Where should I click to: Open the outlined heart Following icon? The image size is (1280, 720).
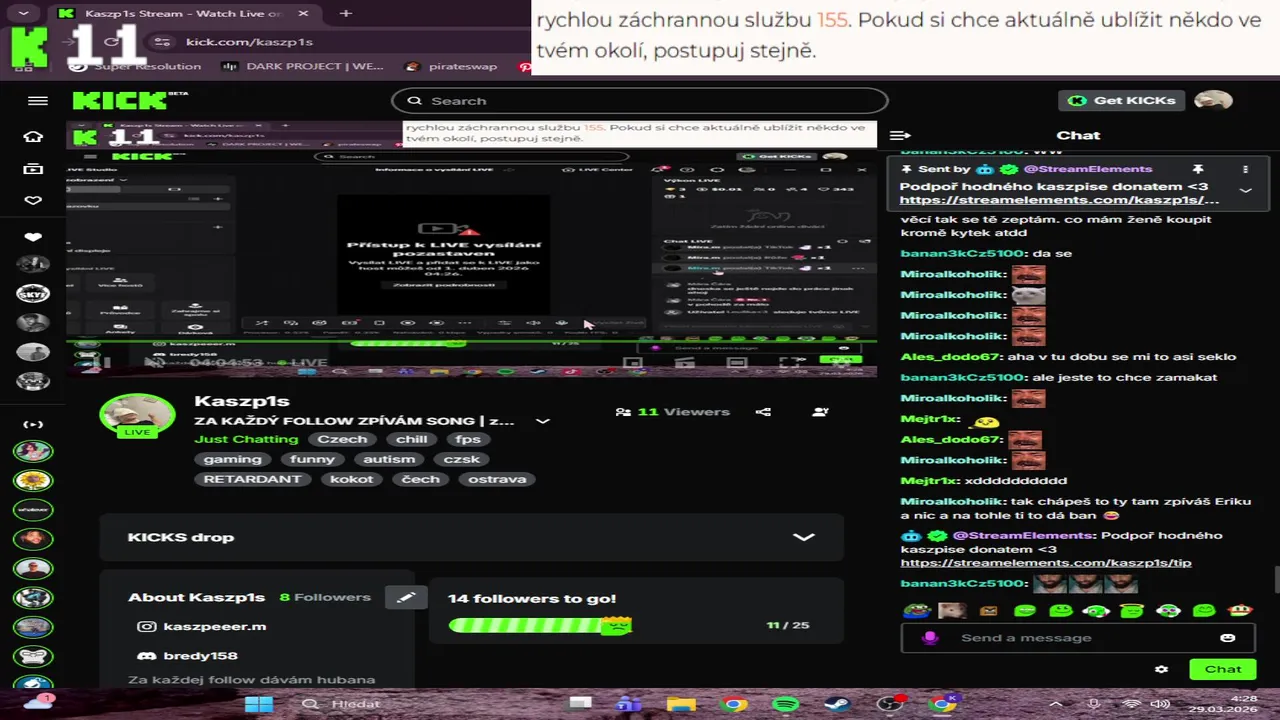point(33,201)
